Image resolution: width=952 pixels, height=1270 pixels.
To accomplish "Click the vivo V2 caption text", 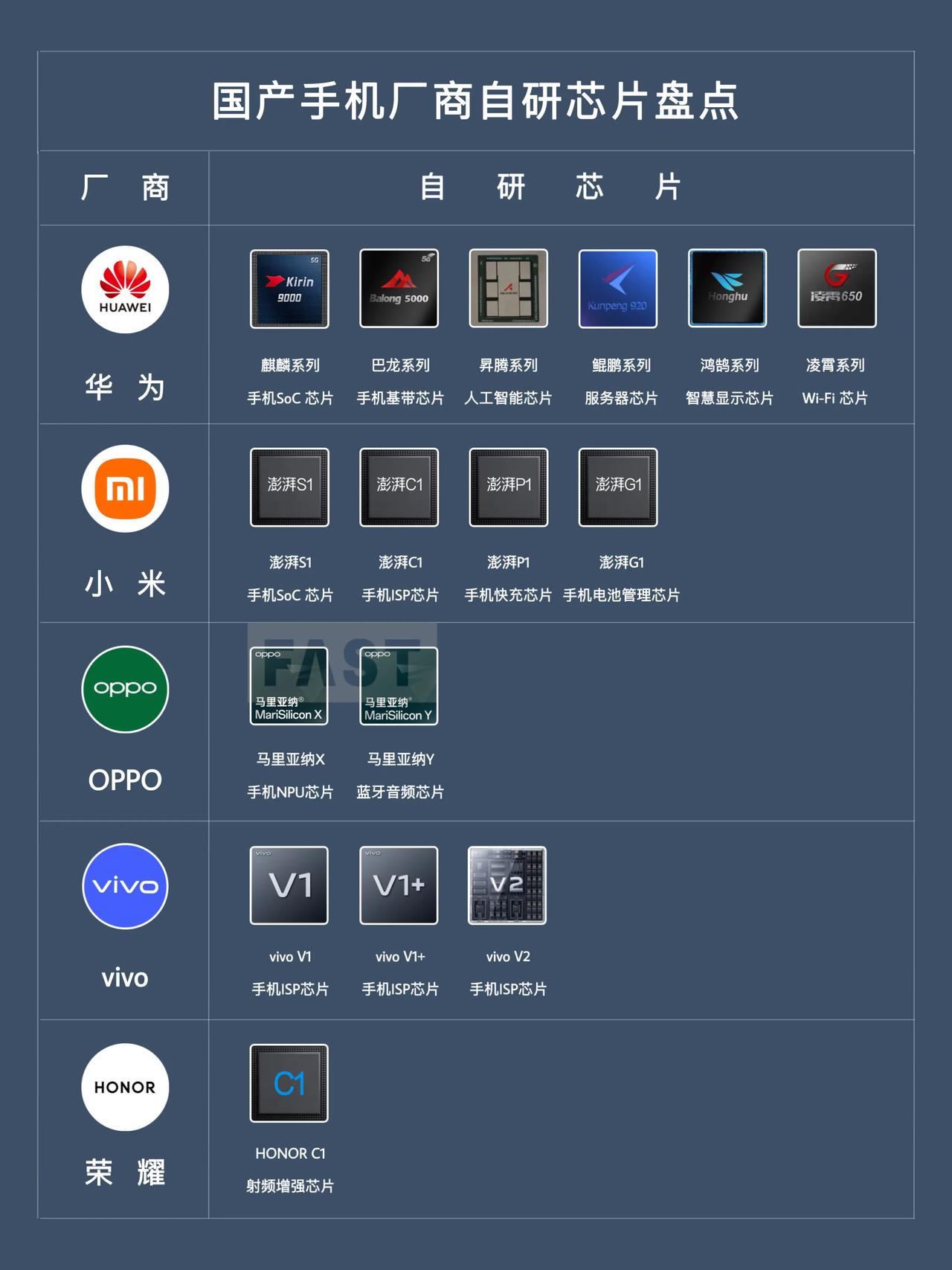I will point(509,957).
